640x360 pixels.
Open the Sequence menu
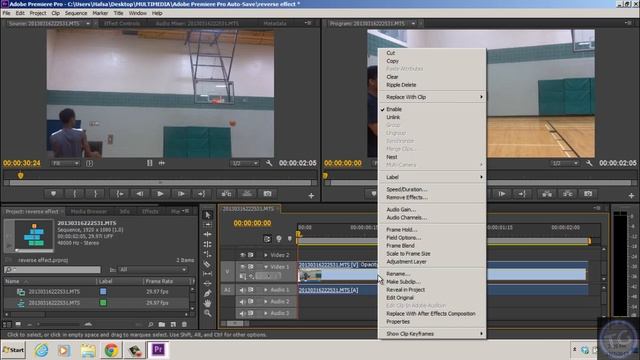point(76,13)
